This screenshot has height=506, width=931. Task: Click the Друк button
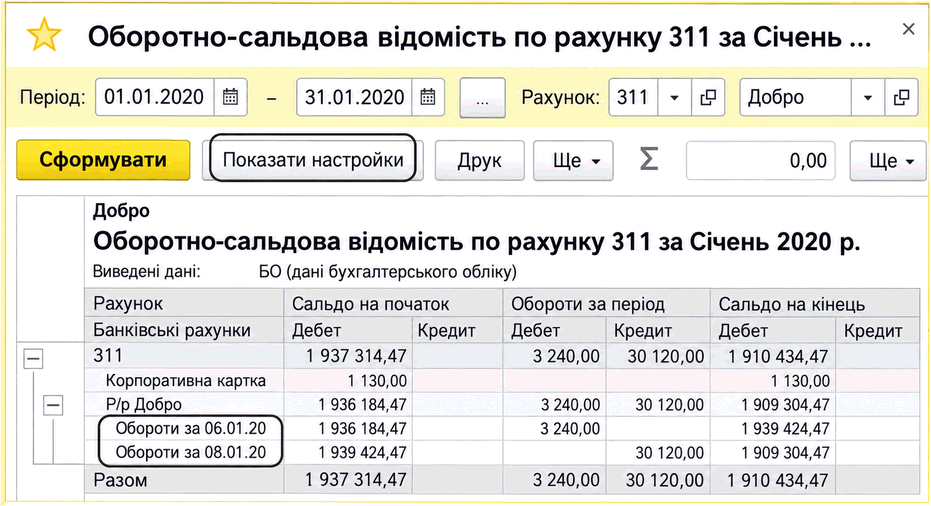(x=480, y=160)
